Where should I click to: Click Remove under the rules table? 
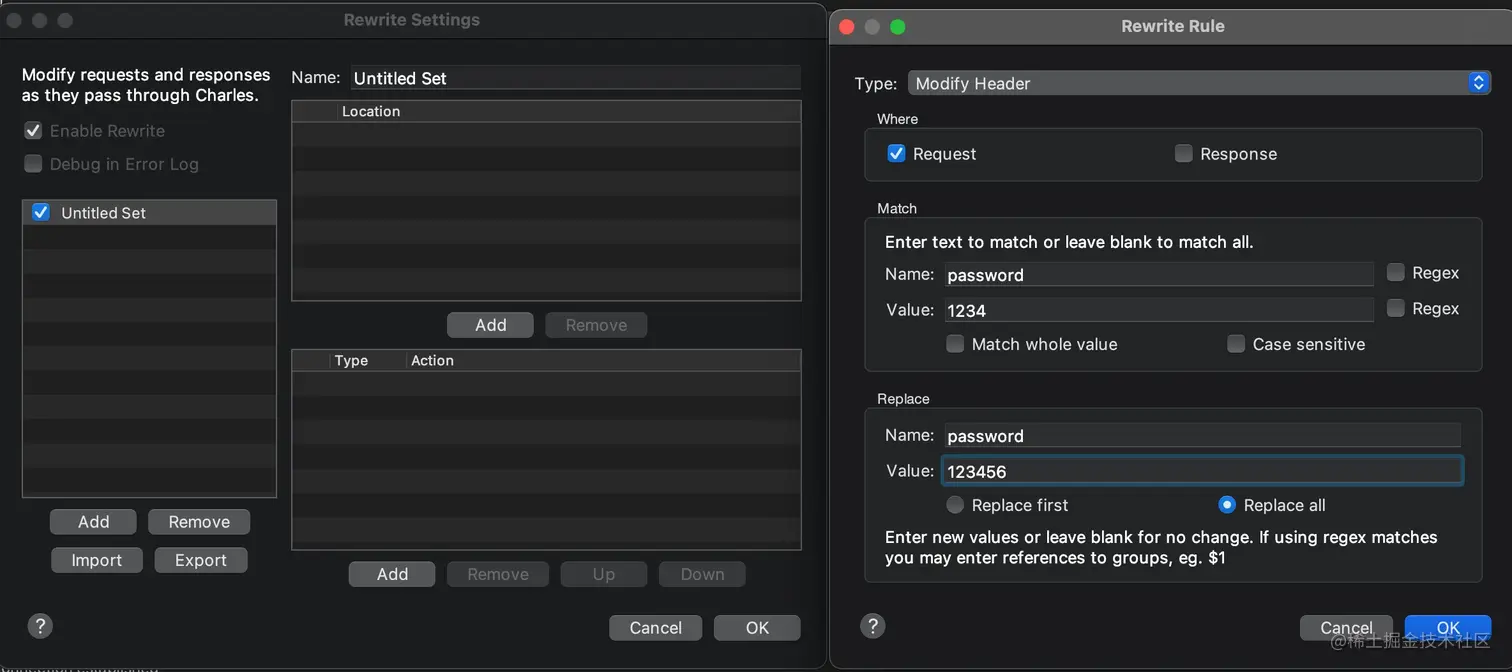click(x=498, y=574)
